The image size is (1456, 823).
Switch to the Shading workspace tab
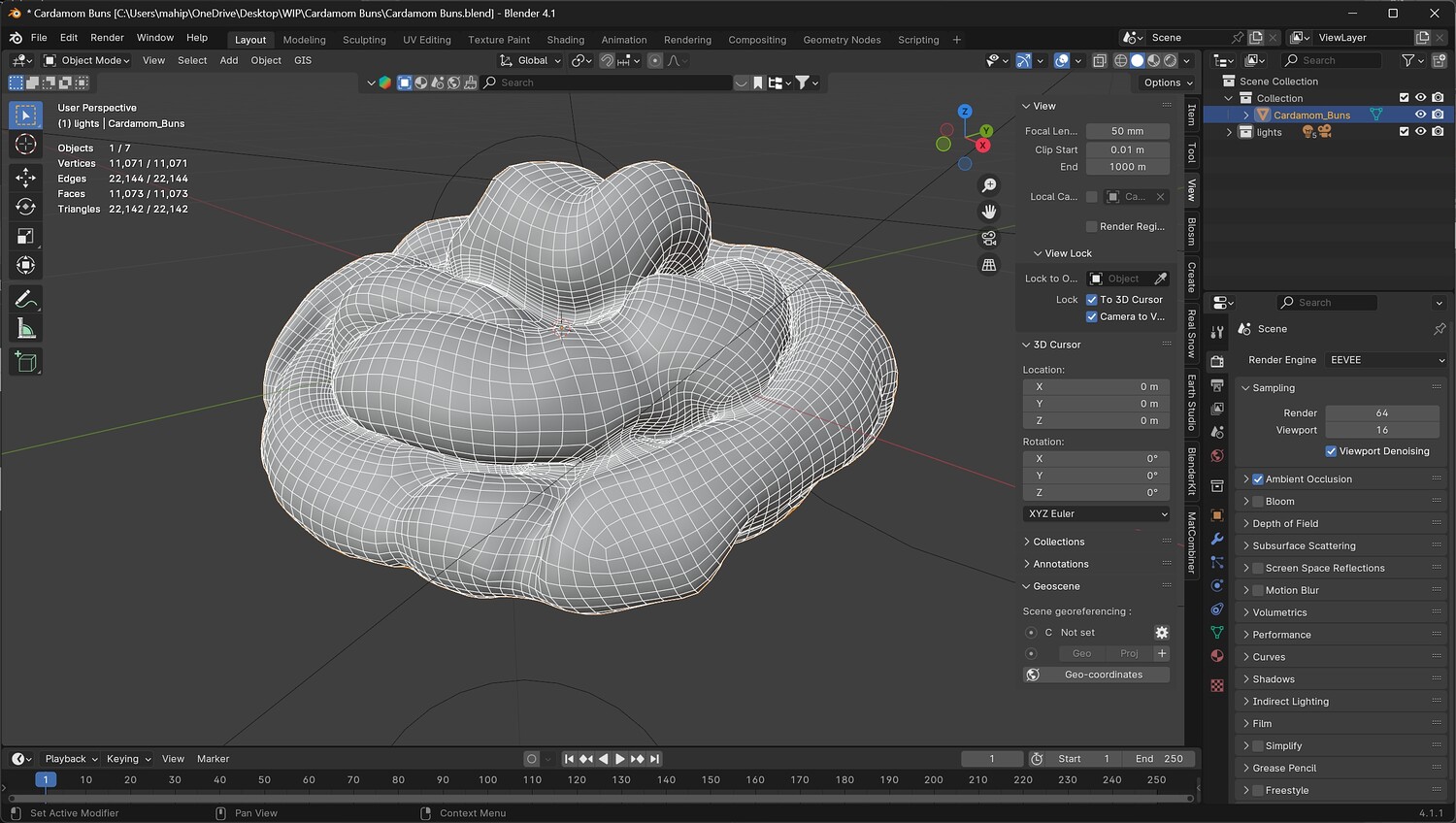(565, 40)
